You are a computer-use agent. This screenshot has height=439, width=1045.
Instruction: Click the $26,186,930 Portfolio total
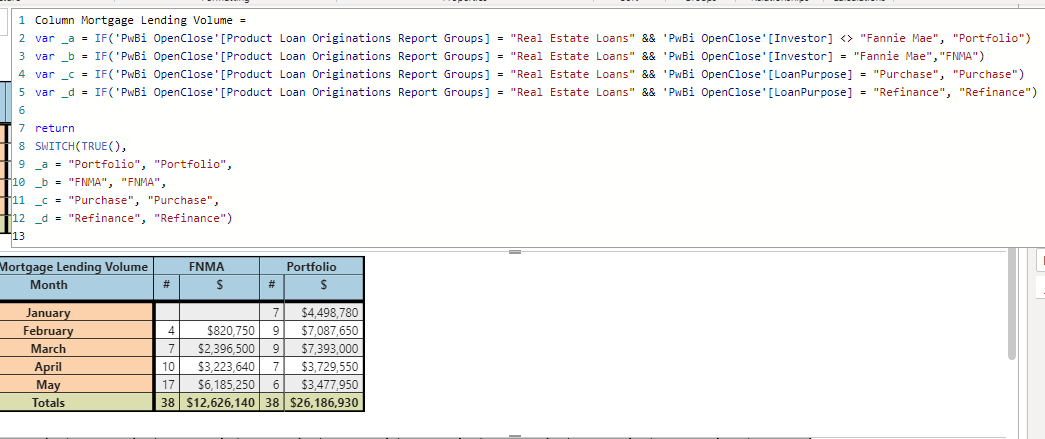point(324,402)
